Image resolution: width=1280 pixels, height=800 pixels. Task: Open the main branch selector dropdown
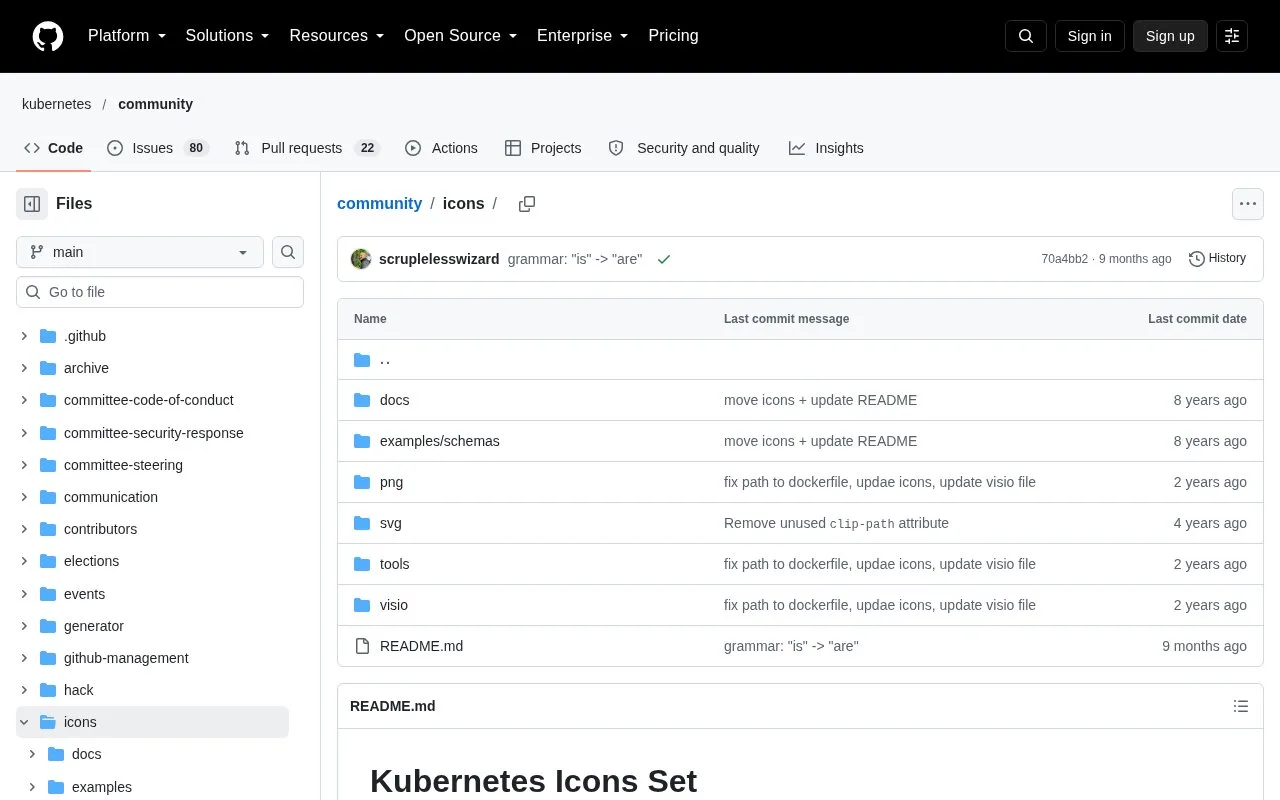click(x=140, y=252)
